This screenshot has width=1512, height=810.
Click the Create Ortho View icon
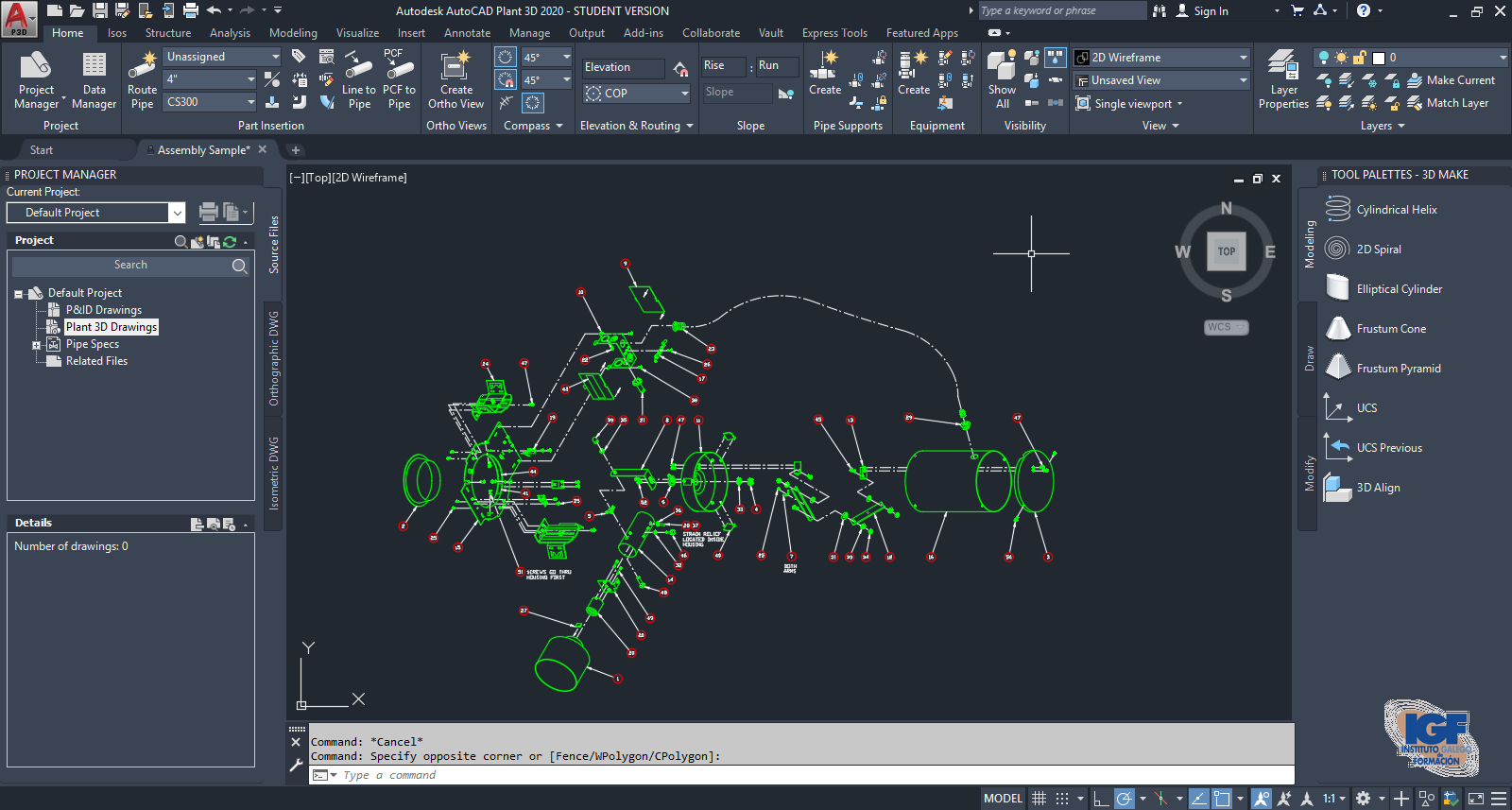(x=455, y=81)
